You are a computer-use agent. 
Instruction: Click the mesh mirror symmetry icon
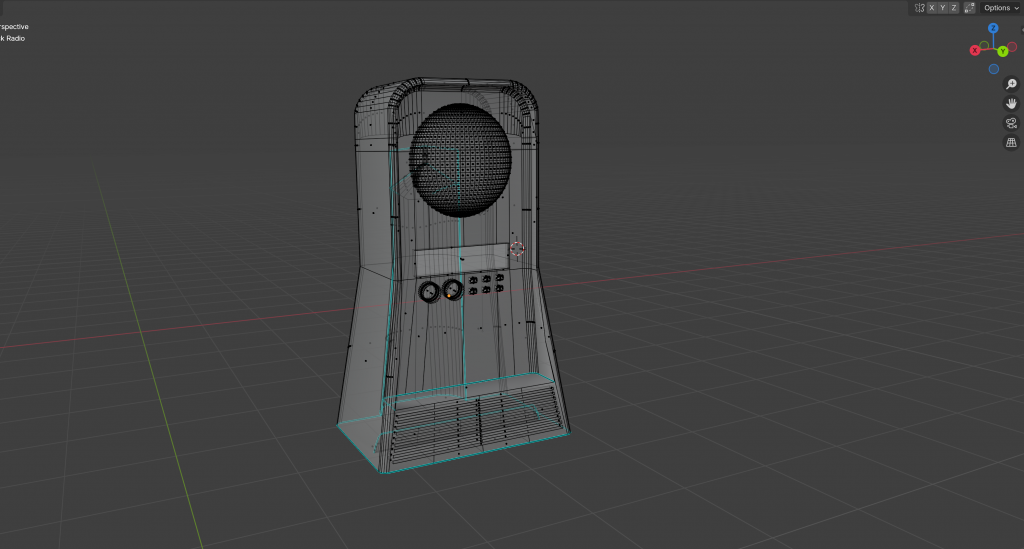919,8
